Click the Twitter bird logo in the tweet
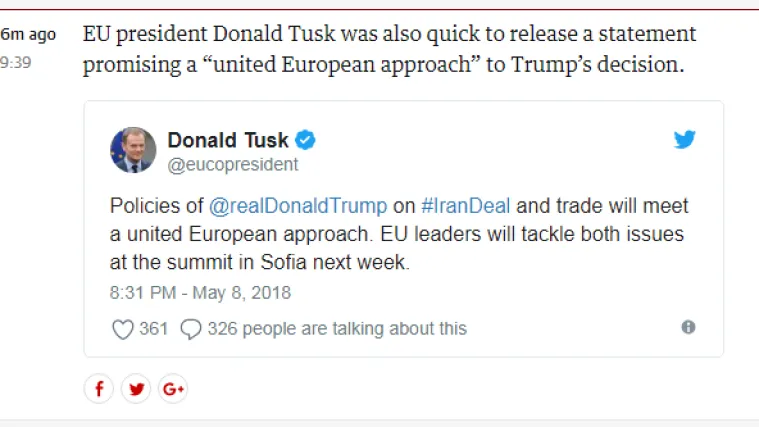759x427 pixels. [x=684, y=140]
